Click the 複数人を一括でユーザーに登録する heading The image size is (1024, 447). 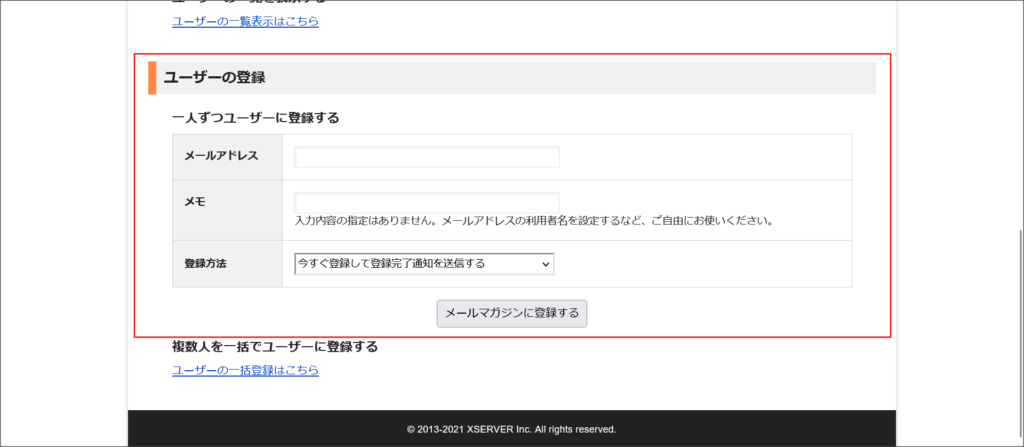pyautogui.click(x=275, y=346)
